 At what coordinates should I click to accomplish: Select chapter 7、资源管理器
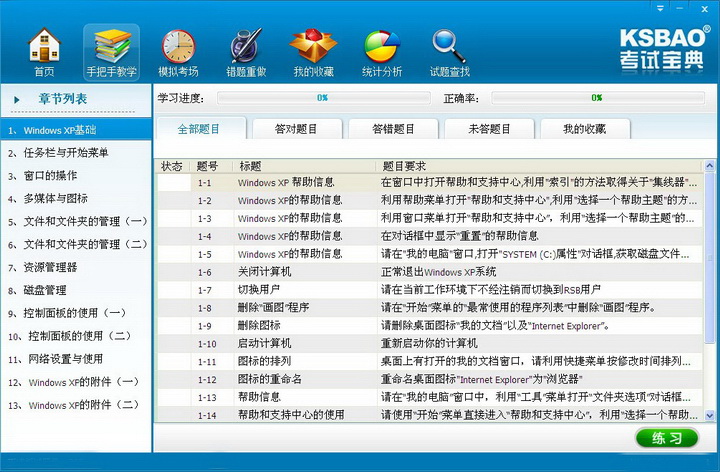click(x=76, y=267)
